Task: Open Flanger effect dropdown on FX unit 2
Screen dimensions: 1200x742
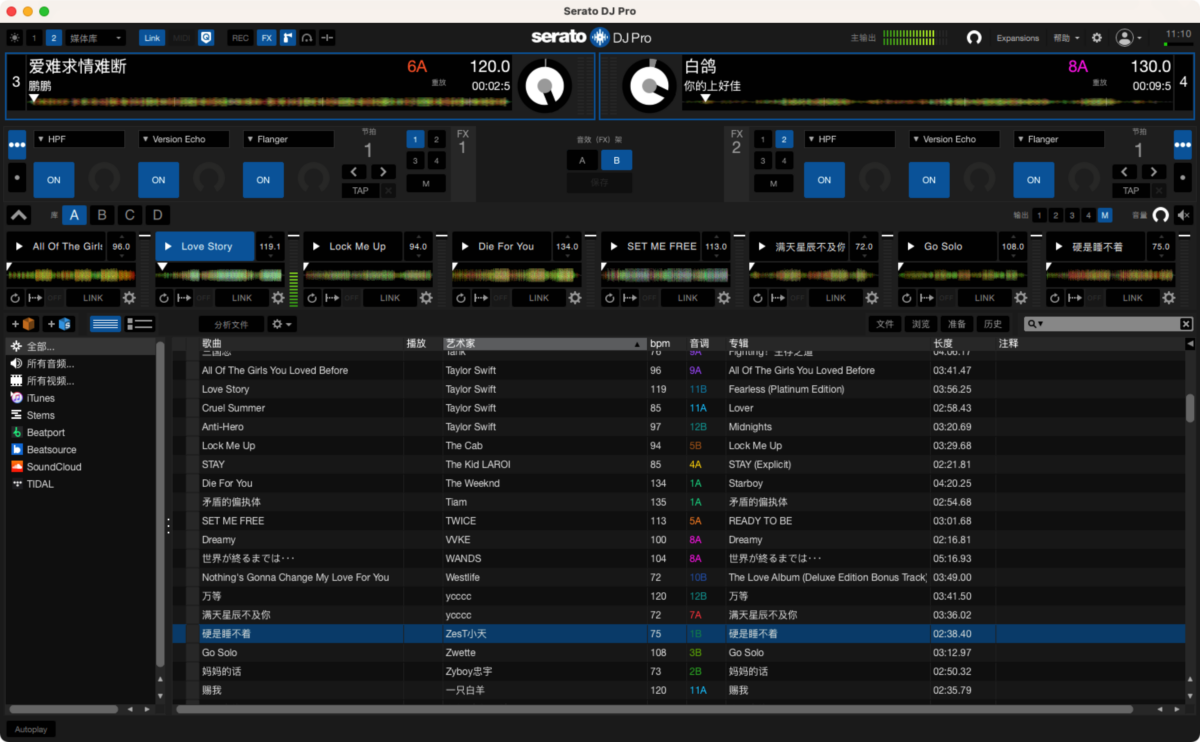Action: point(1059,139)
